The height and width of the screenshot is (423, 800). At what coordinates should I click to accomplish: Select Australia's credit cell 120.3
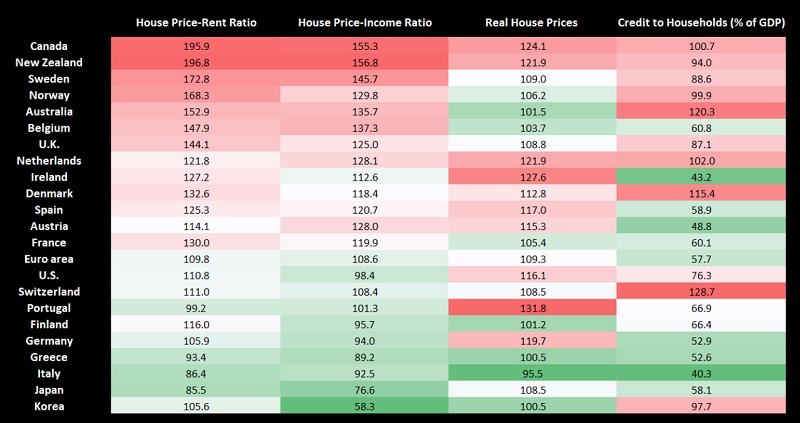(x=702, y=112)
